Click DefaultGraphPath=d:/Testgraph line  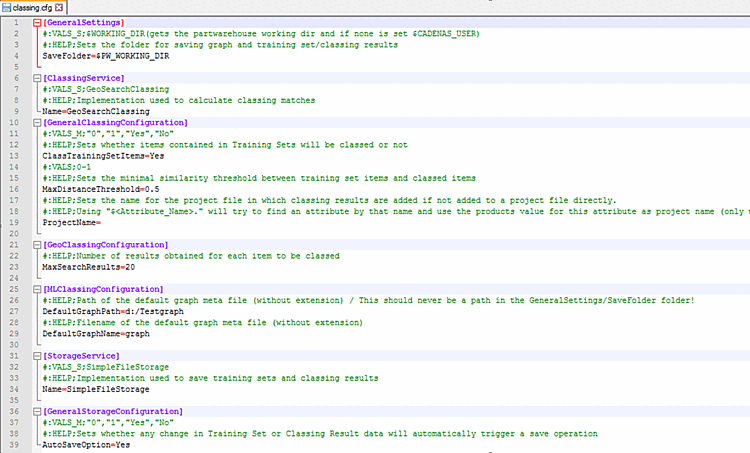coord(113,312)
